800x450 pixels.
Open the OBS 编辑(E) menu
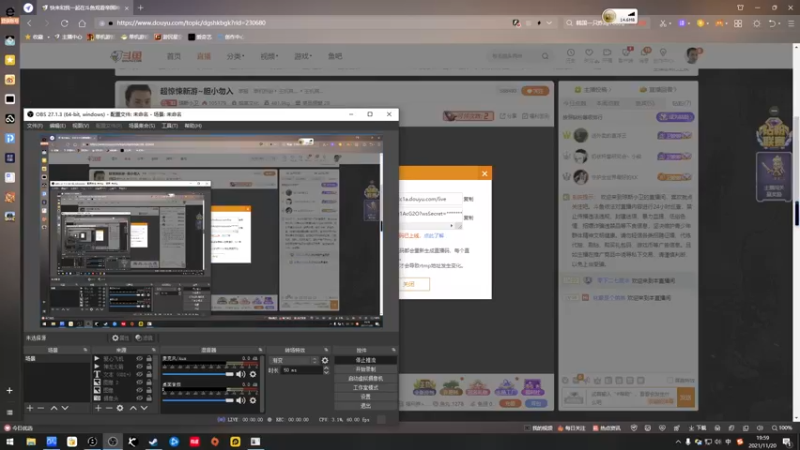coord(58,126)
